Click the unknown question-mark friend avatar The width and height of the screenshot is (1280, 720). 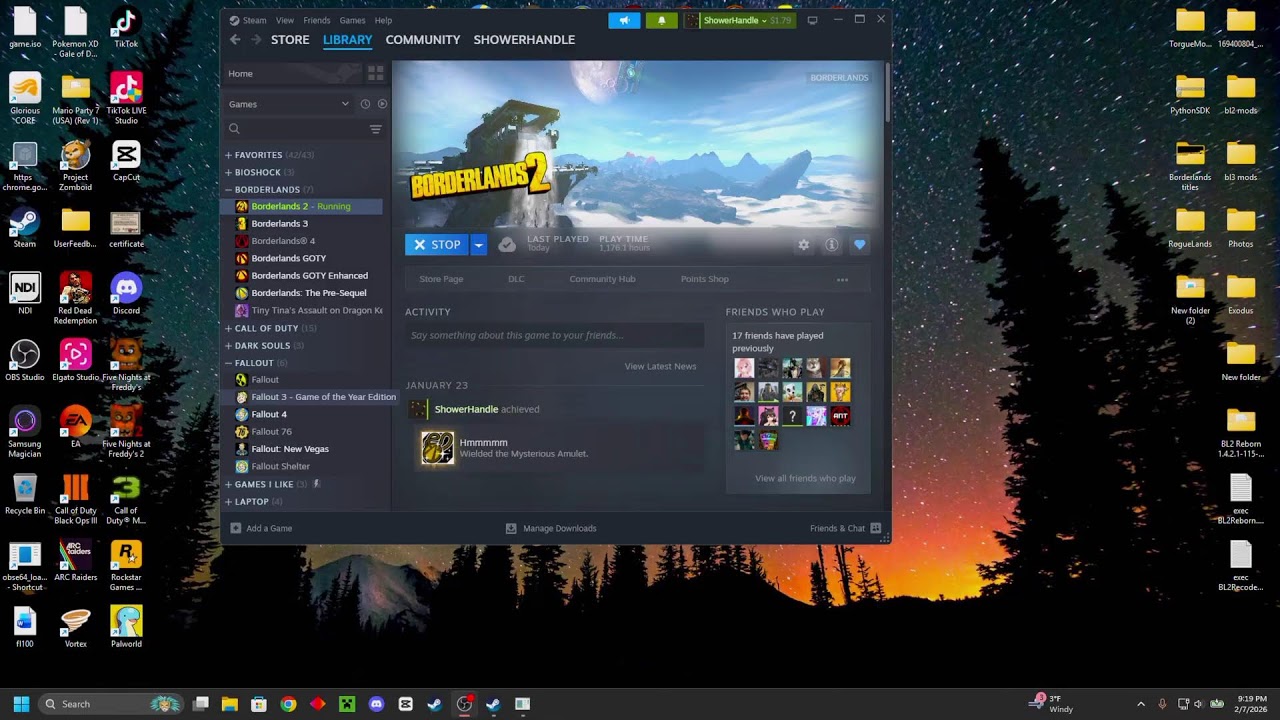[792, 417]
